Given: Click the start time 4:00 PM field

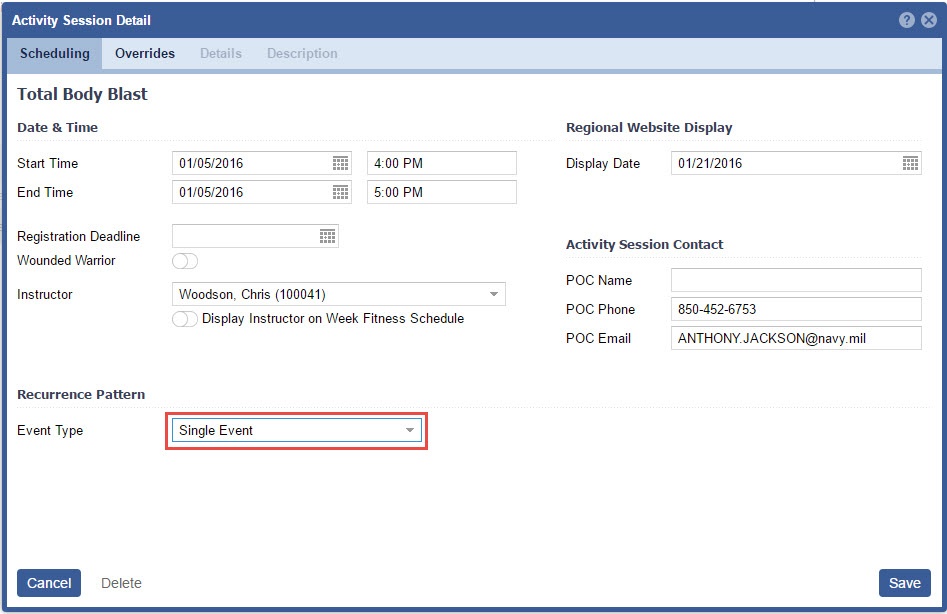Looking at the screenshot, I should tap(441, 164).
